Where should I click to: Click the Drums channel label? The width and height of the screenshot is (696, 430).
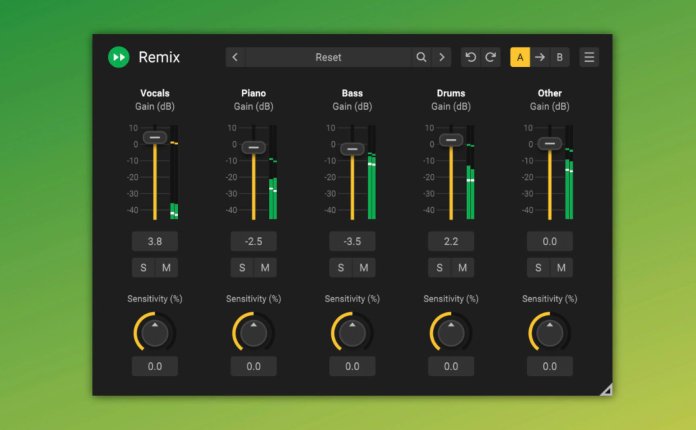click(x=451, y=93)
